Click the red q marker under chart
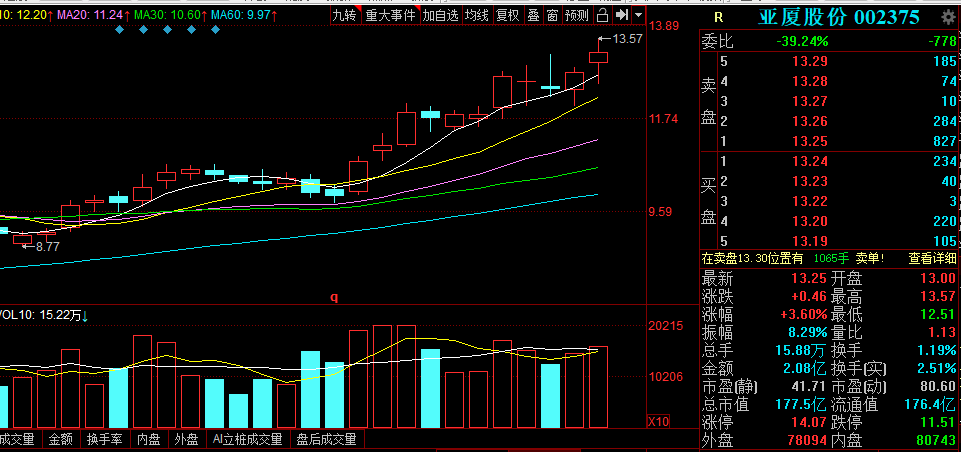Screen dimensions: 961x452 335,297
